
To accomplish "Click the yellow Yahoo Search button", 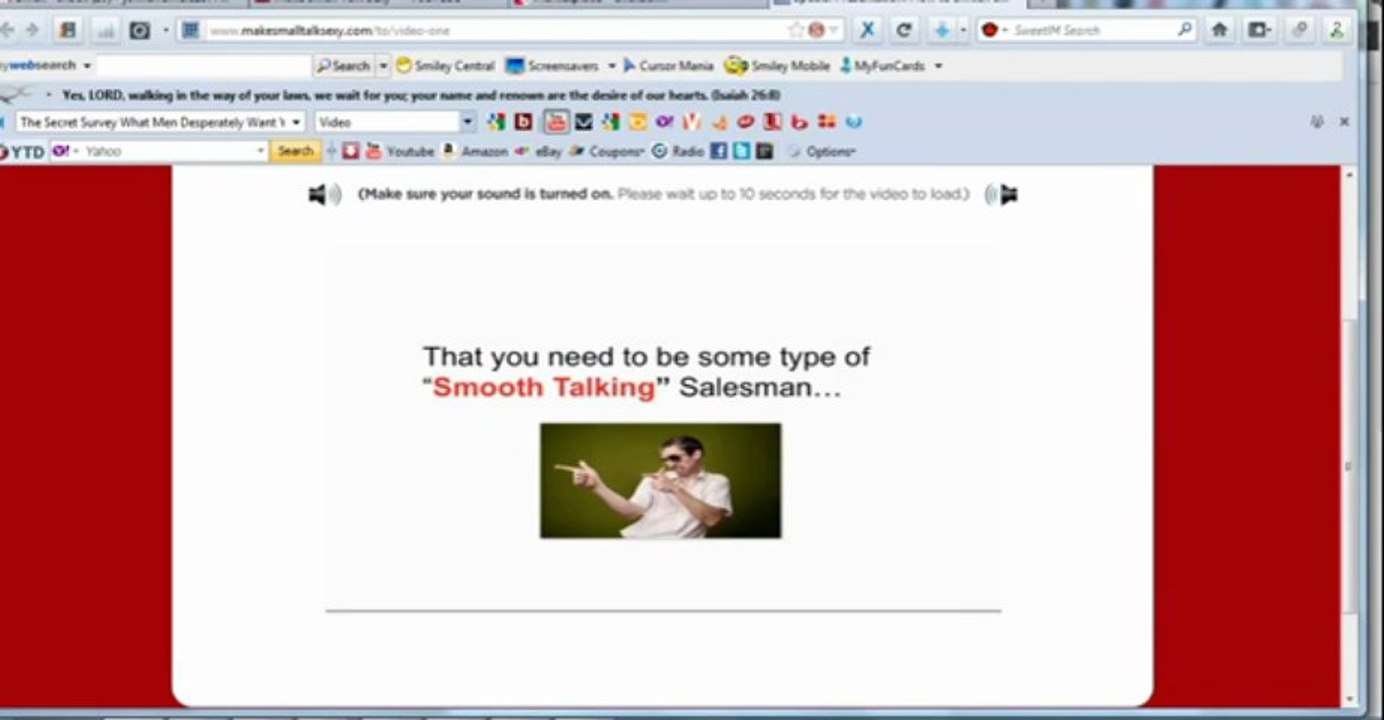I will [295, 151].
